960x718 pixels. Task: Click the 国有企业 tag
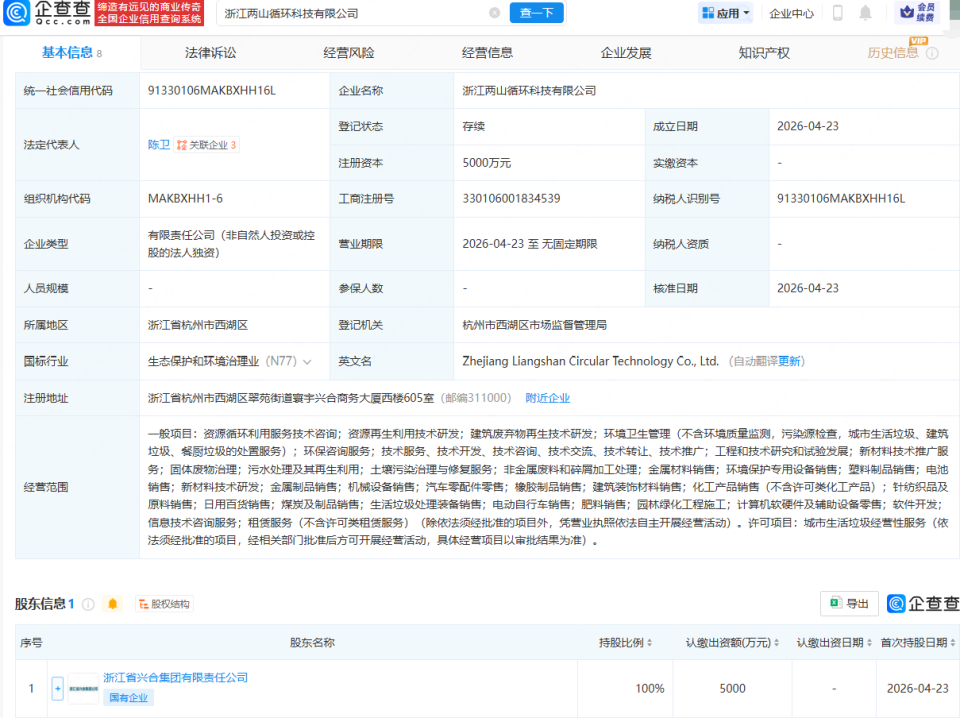pyautogui.click(x=129, y=698)
